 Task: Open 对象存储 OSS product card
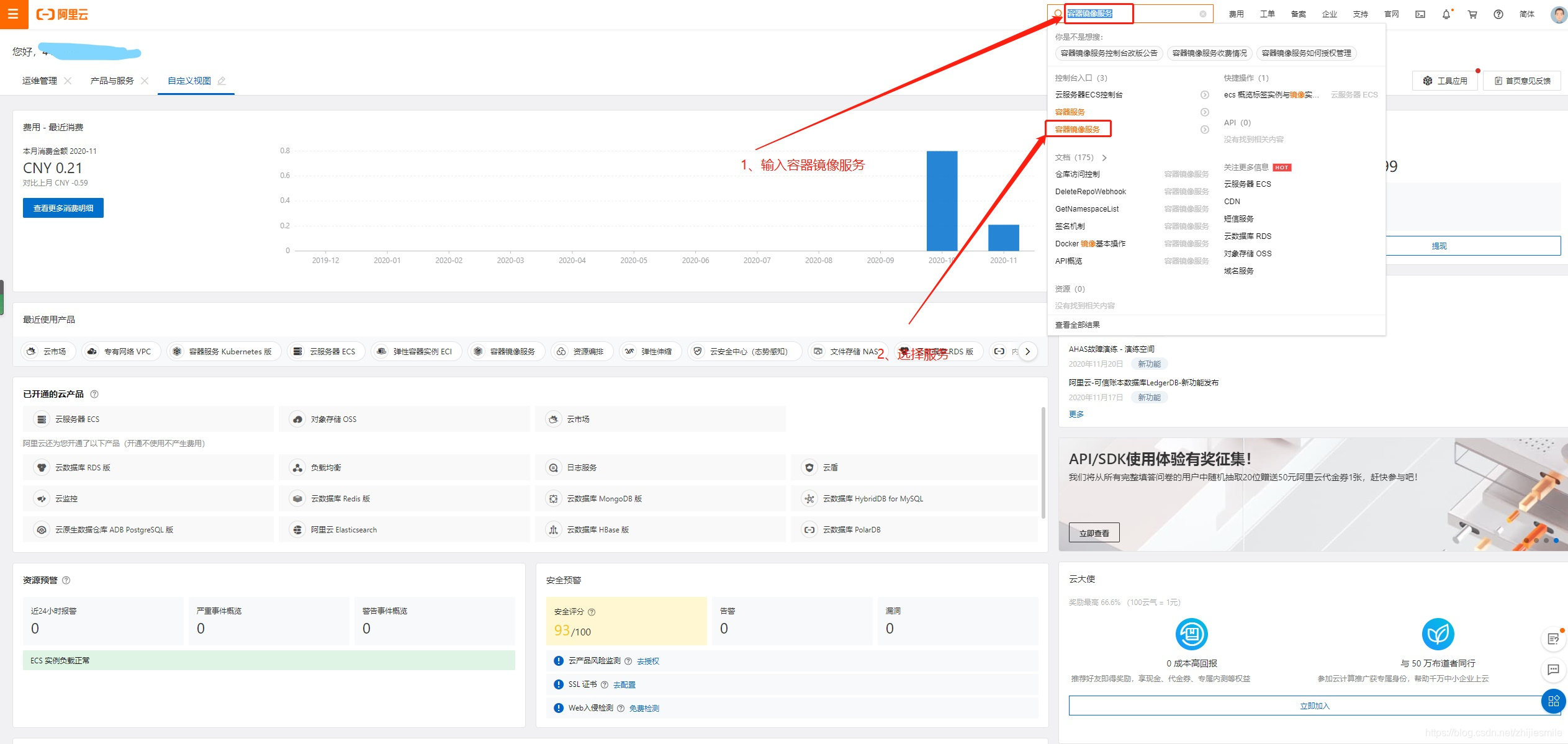click(404, 419)
